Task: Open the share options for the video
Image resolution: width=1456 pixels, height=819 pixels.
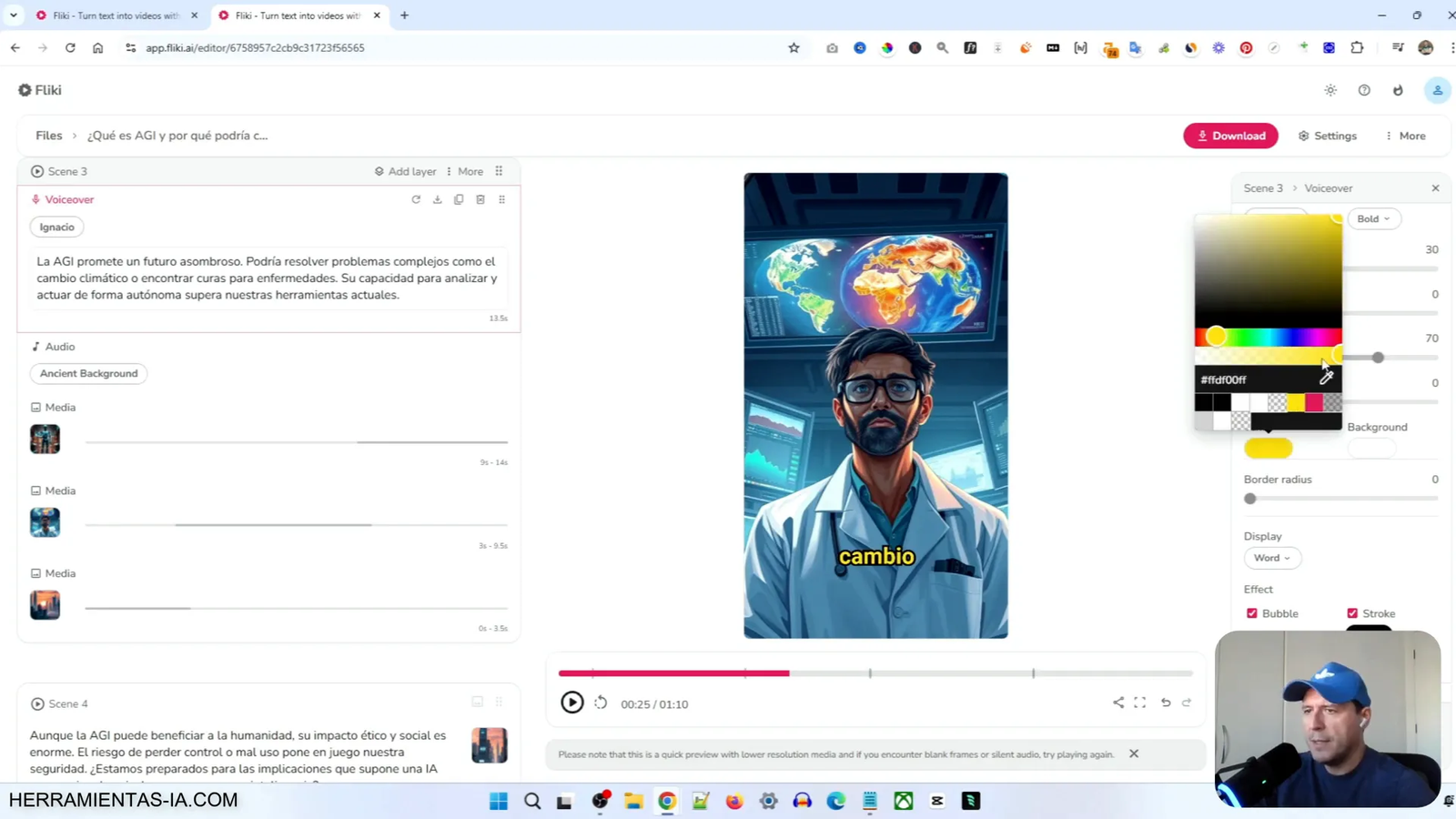Action: point(1117,702)
